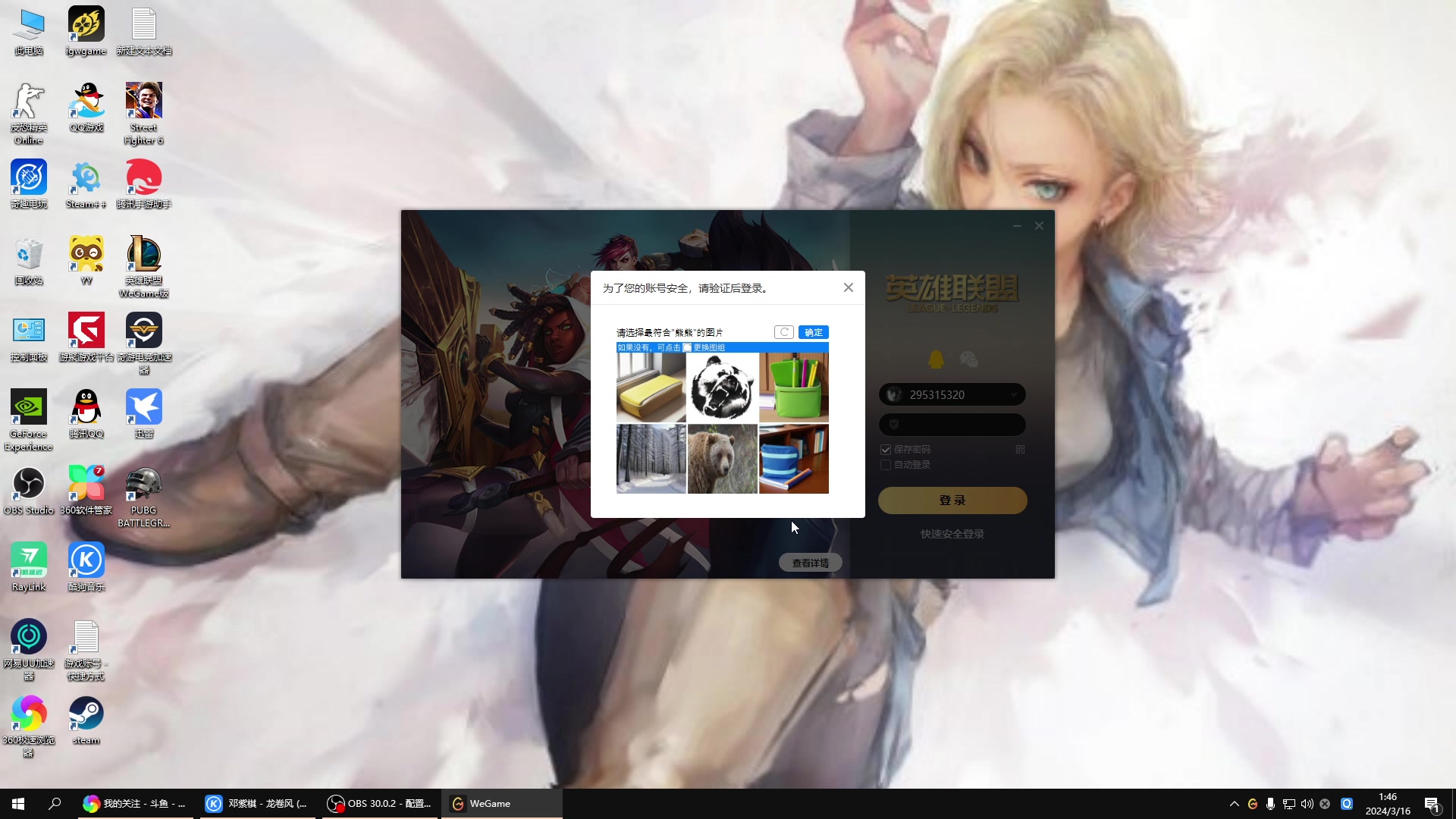This screenshot has height=819, width=1456.
Task: Launch YY desktop shortcut
Action: (86, 261)
